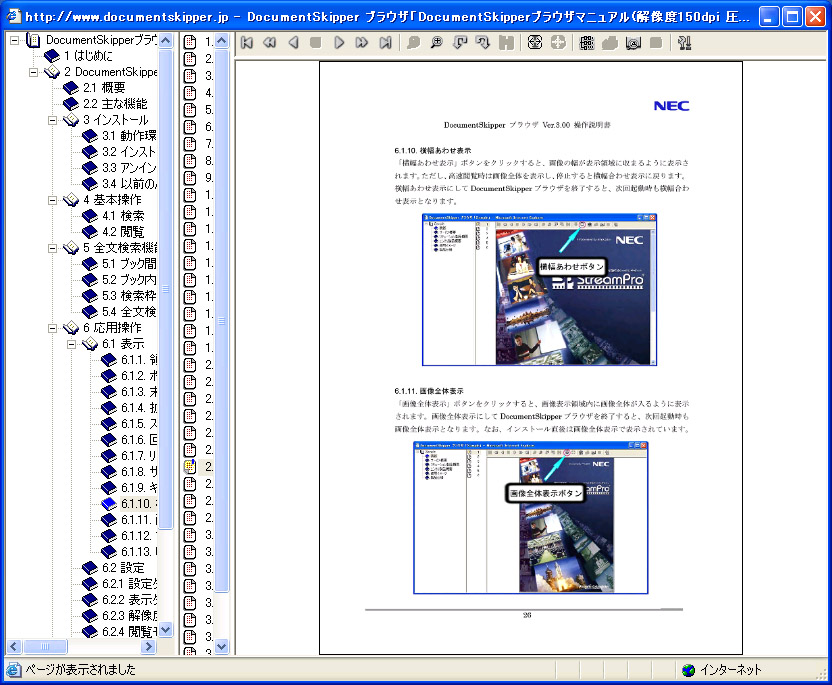
Task: Collapse the '5 全文検索機能' section
Action: tap(53, 248)
